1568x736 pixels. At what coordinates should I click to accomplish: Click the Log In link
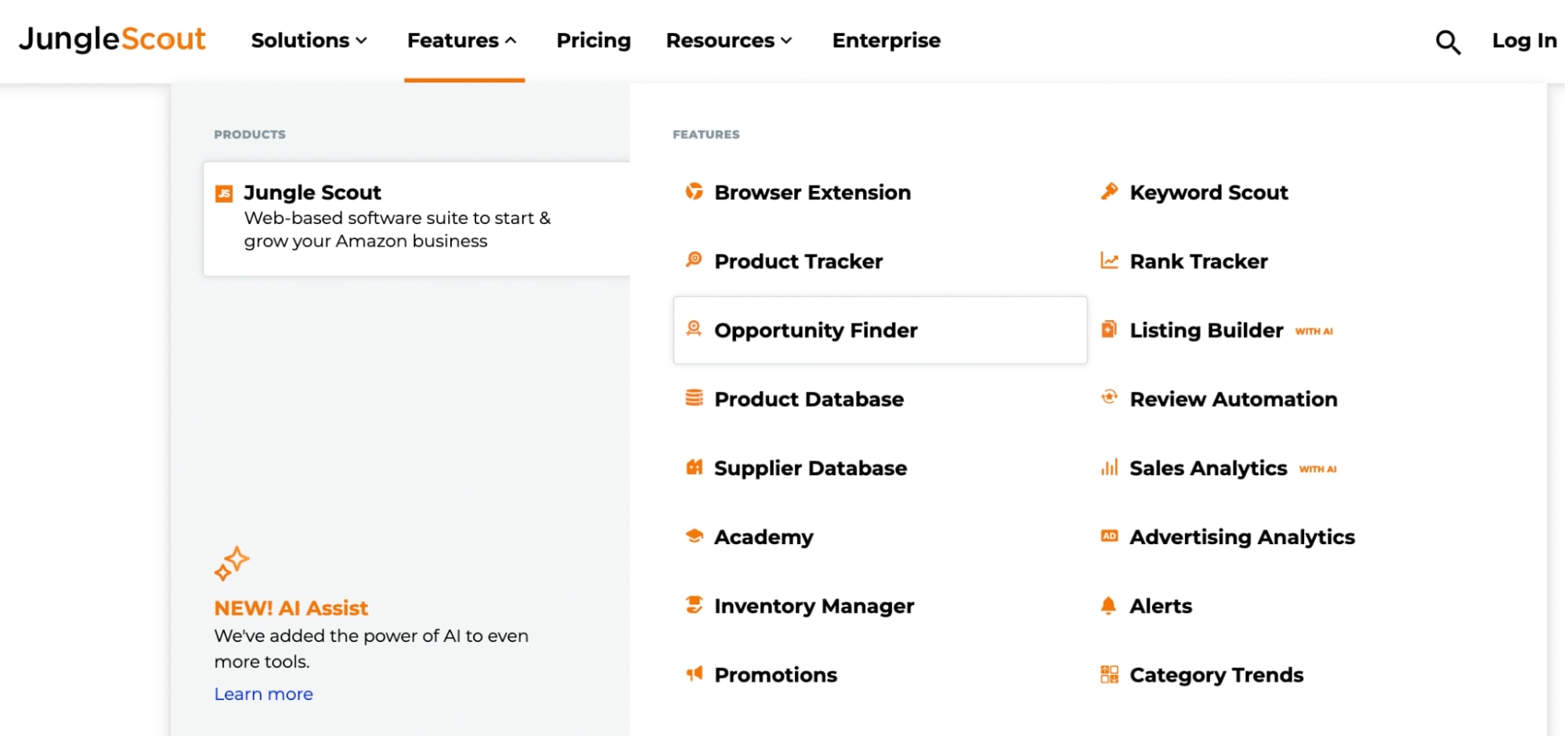1524,40
